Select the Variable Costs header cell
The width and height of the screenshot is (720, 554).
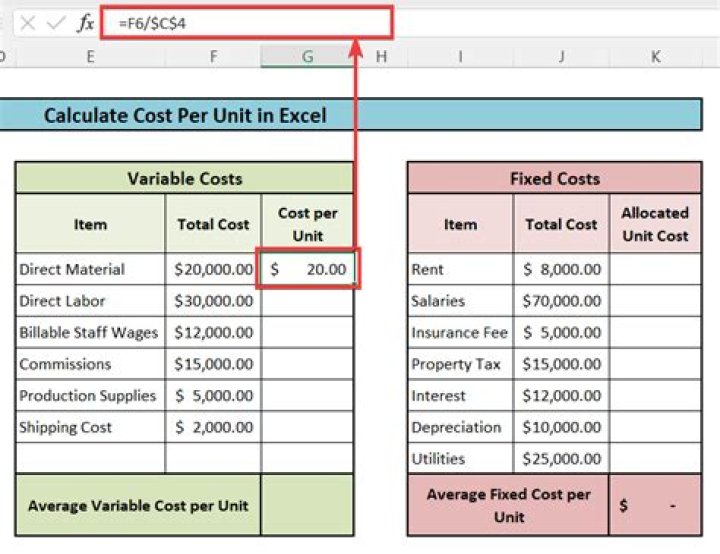(185, 178)
